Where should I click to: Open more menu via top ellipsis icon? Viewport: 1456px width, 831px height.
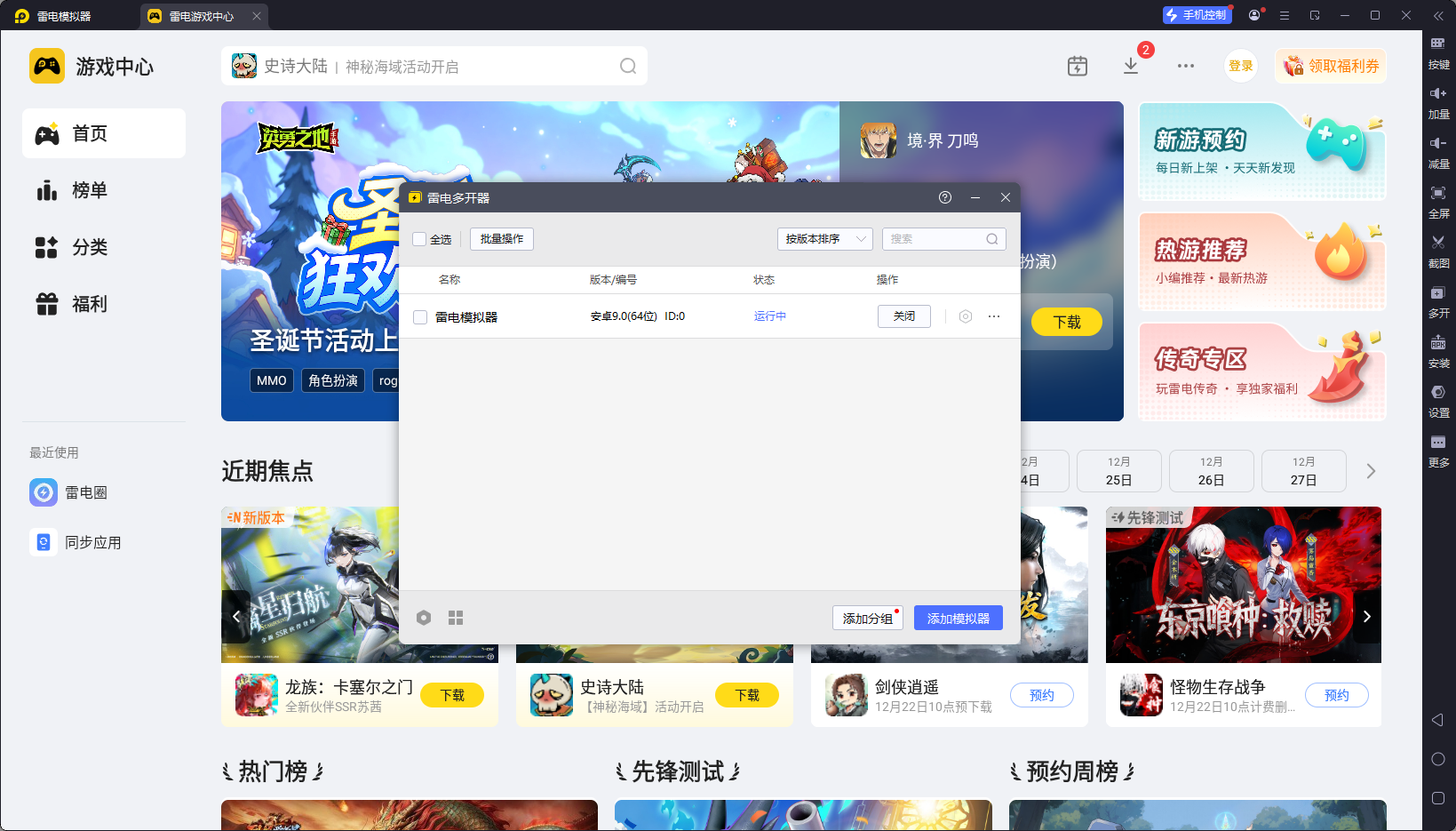point(1185,66)
